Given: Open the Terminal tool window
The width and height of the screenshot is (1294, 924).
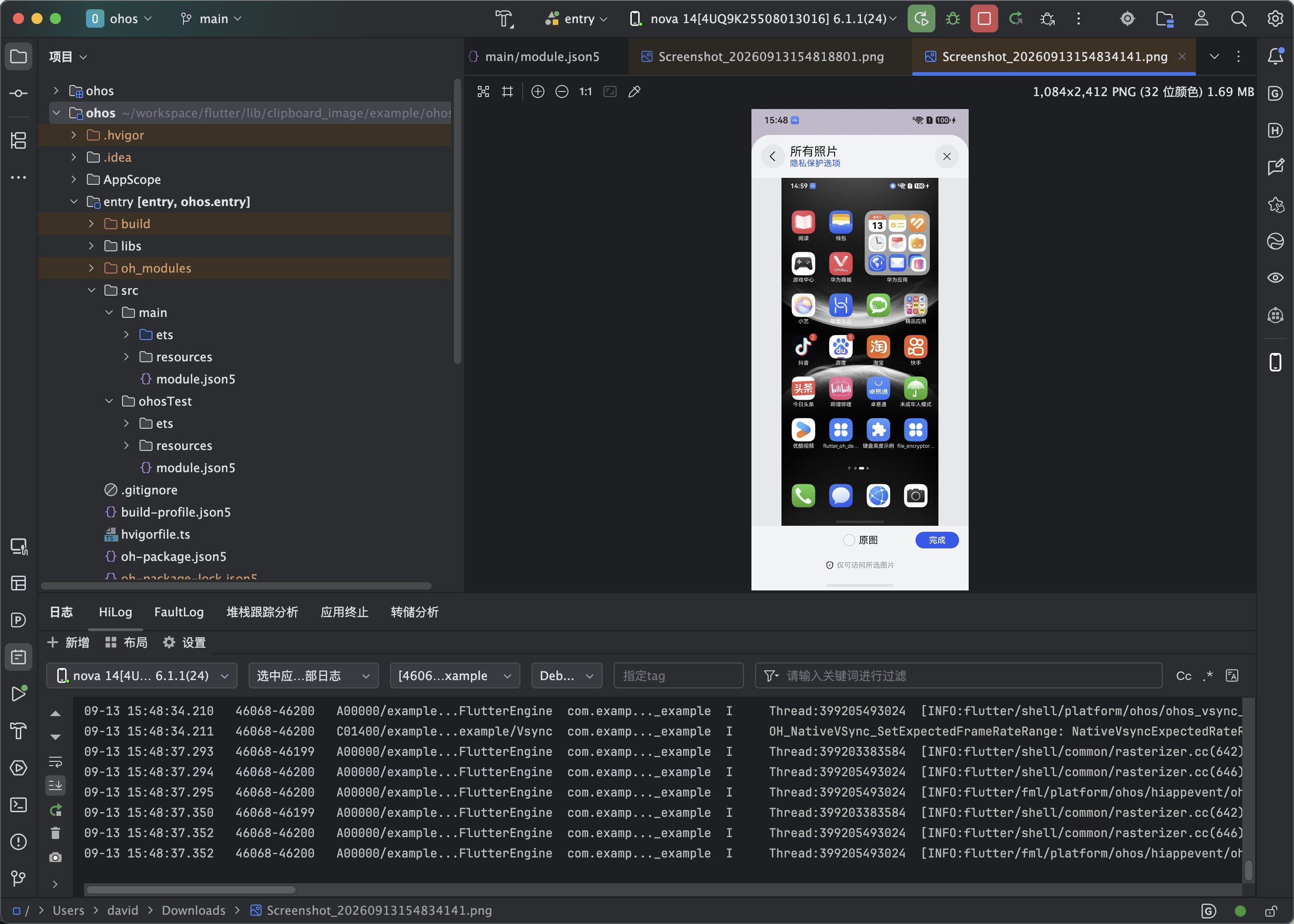Looking at the screenshot, I should (18, 804).
